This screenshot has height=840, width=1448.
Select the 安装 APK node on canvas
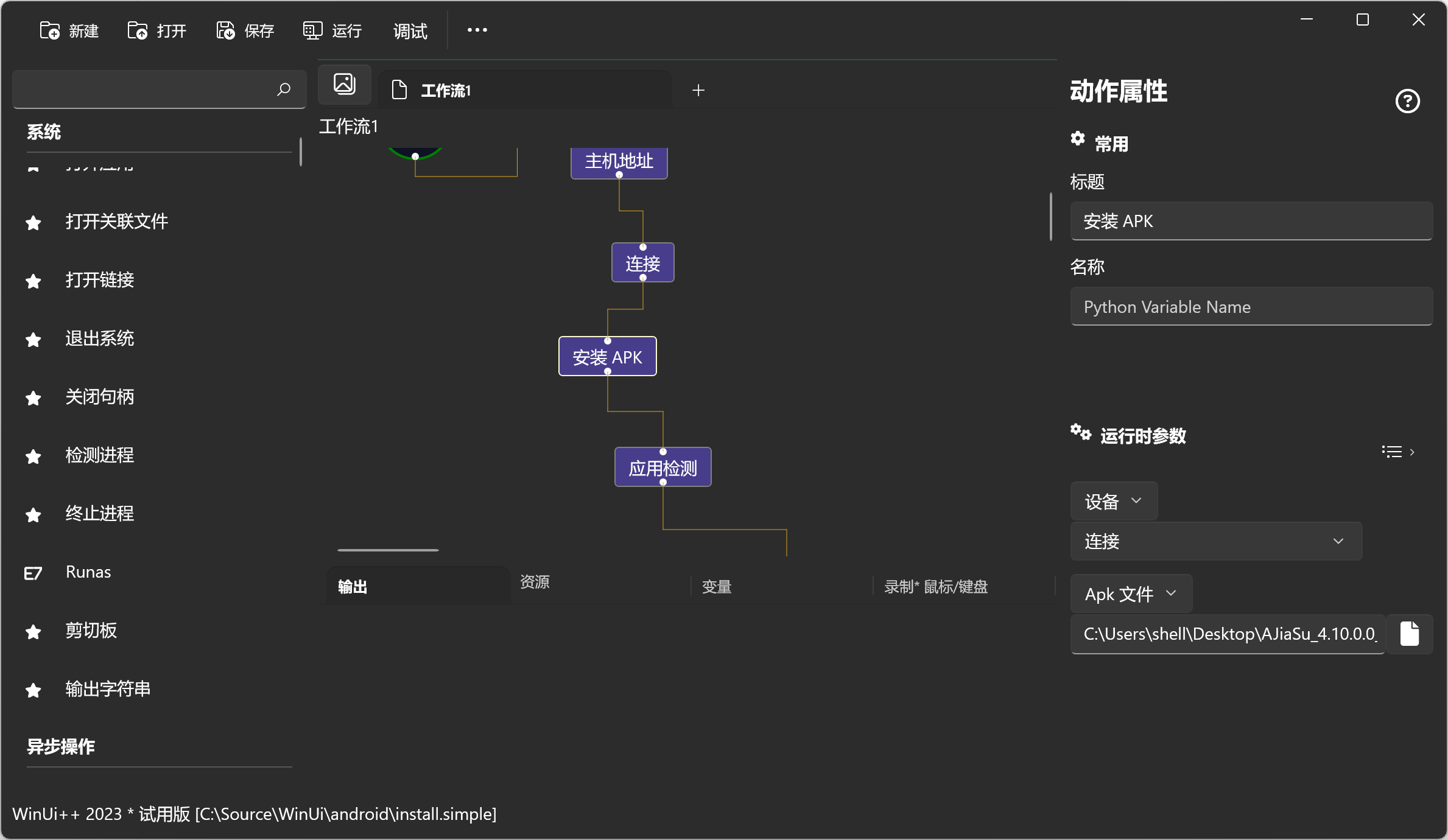pos(606,356)
